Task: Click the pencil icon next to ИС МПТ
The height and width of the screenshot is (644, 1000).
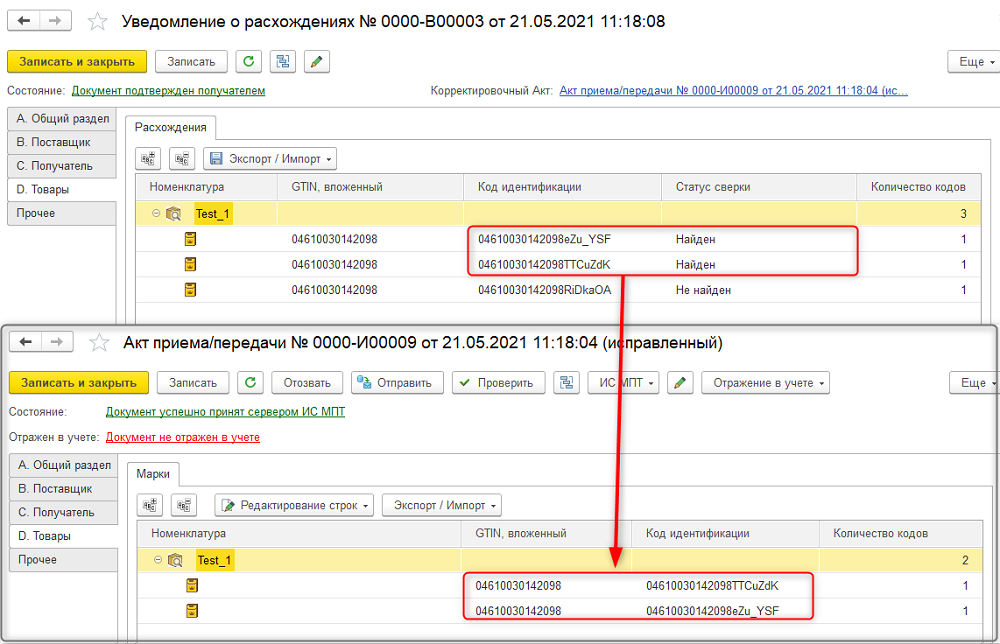Action: pyautogui.click(x=680, y=383)
